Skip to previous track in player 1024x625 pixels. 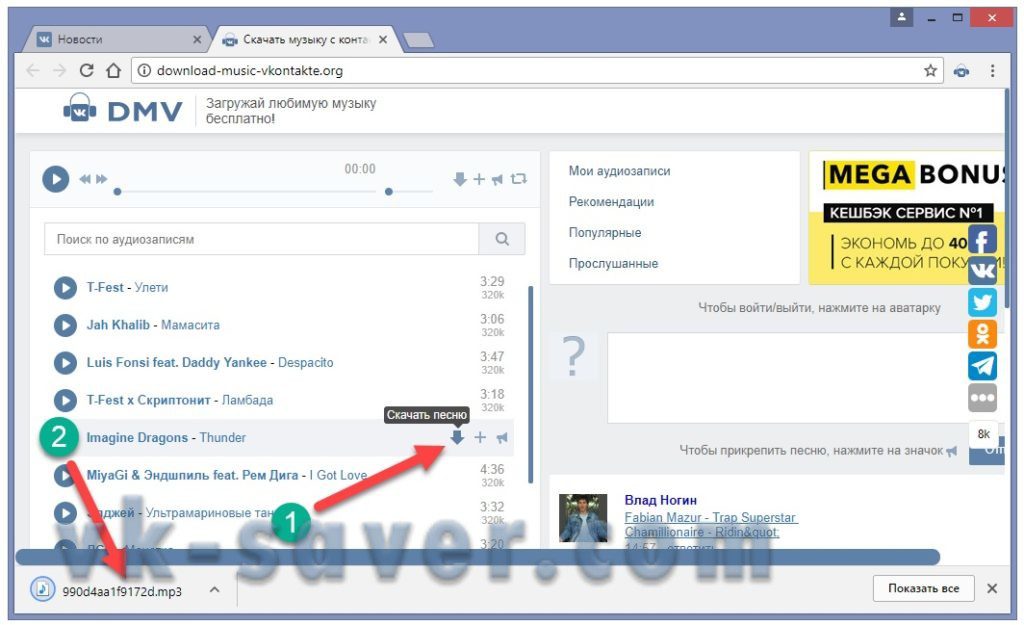[85, 179]
